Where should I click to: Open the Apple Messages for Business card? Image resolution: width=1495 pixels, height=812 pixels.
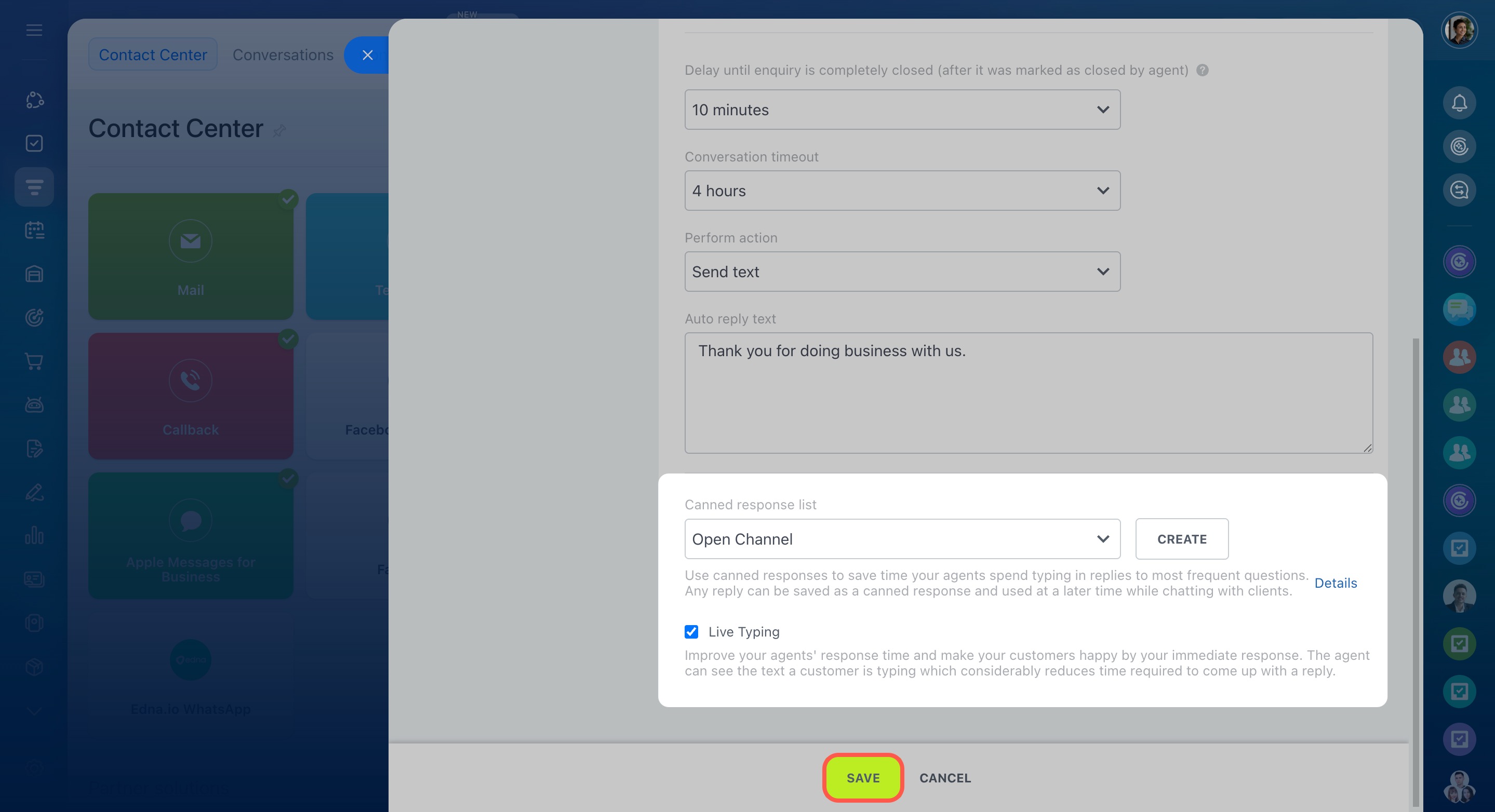click(190, 536)
